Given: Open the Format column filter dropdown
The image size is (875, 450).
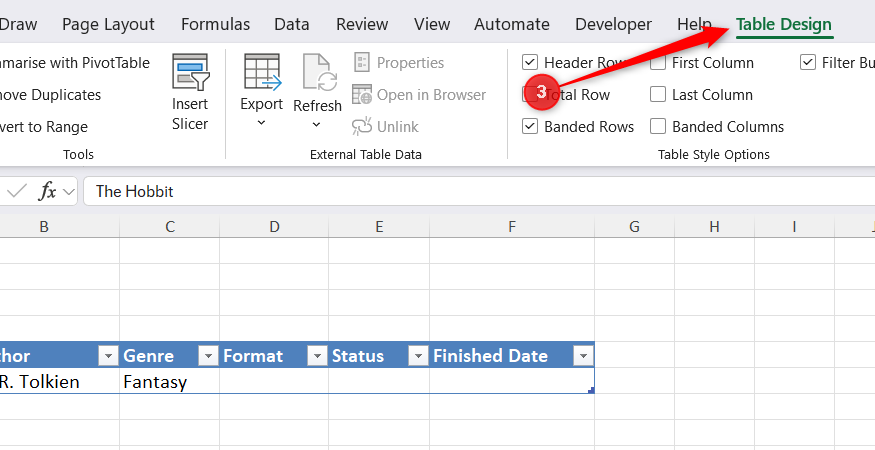Looking at the screenshot, I should click(317, 355).
